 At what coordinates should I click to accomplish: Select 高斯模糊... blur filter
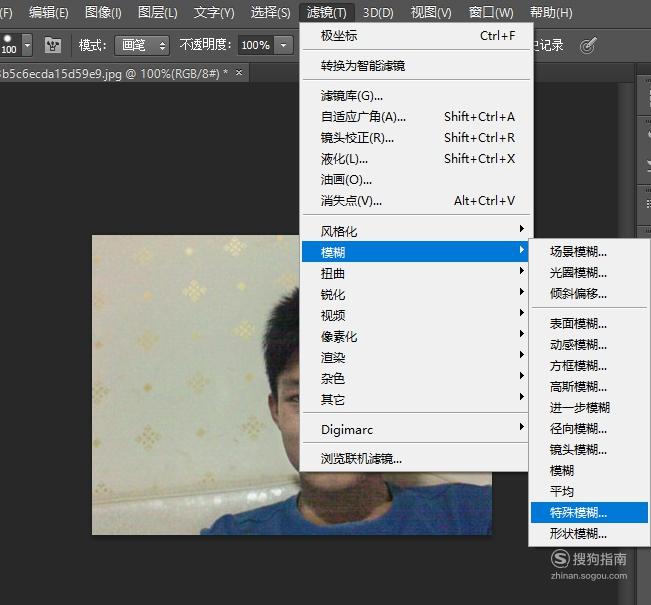[590, 387]
